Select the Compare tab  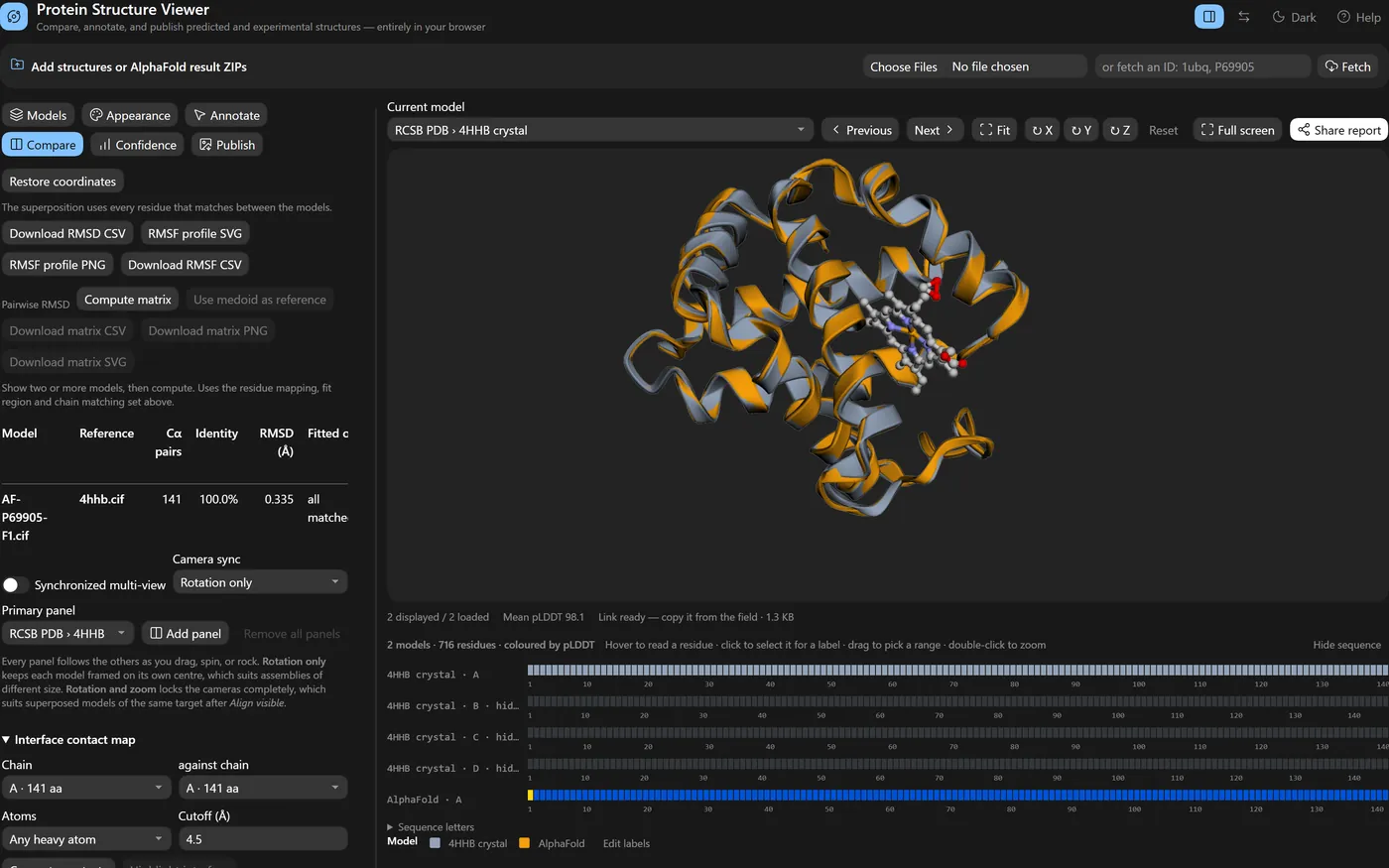click(43, 145)
